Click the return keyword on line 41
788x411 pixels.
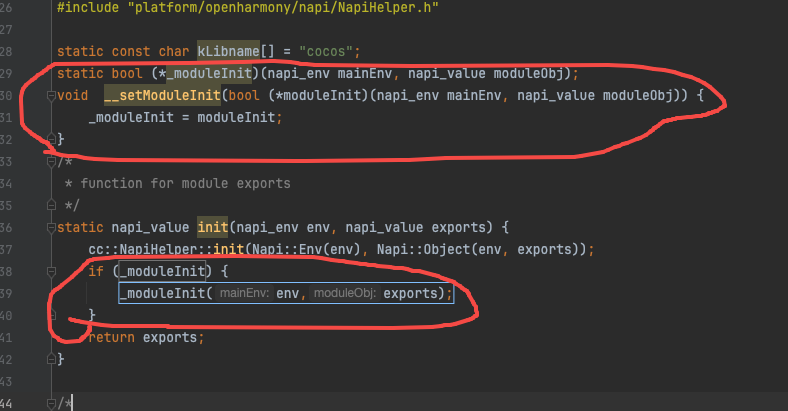click(x=112, y=337)
